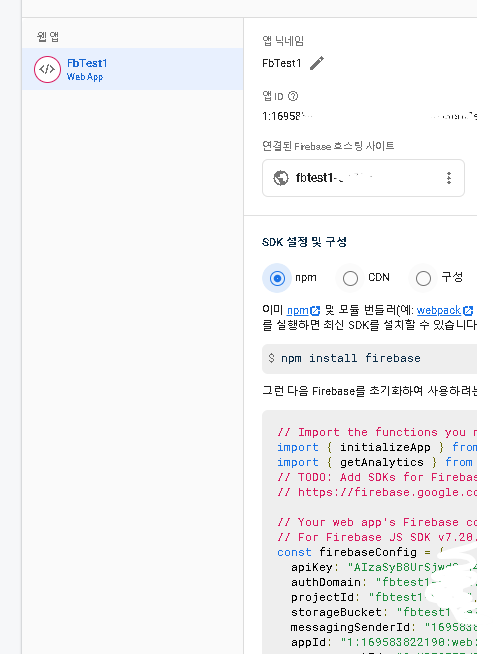Open the hosting site three-dot menu
This screenshot has height=654, width=494.
click(449, 178)
